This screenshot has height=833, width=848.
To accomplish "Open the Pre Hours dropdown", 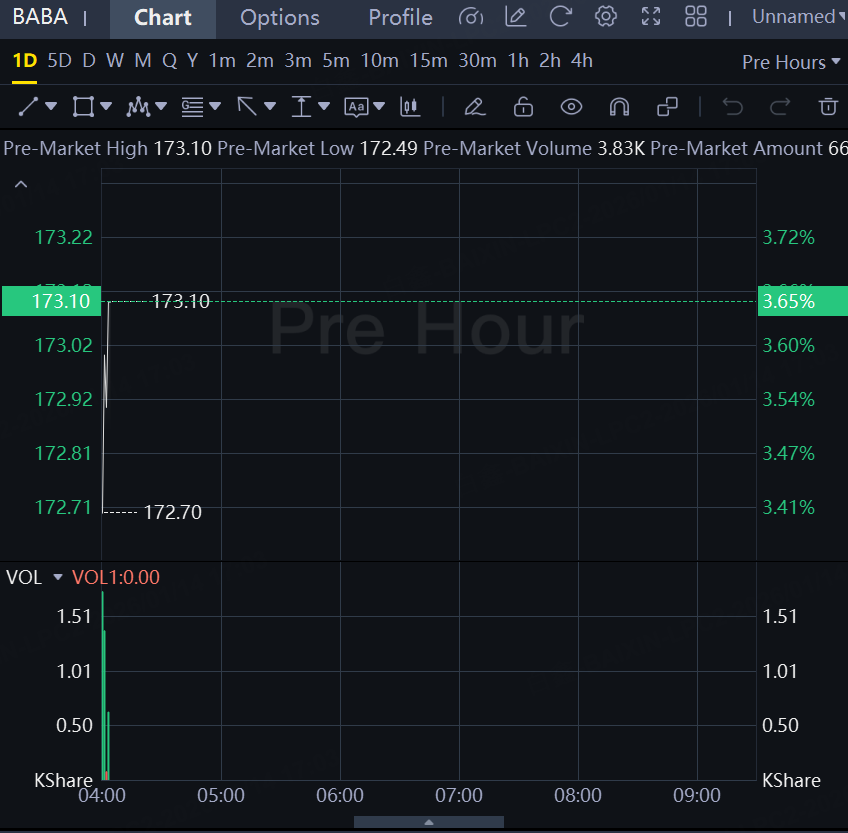I will pyautogui.click(x=790, y=62).
